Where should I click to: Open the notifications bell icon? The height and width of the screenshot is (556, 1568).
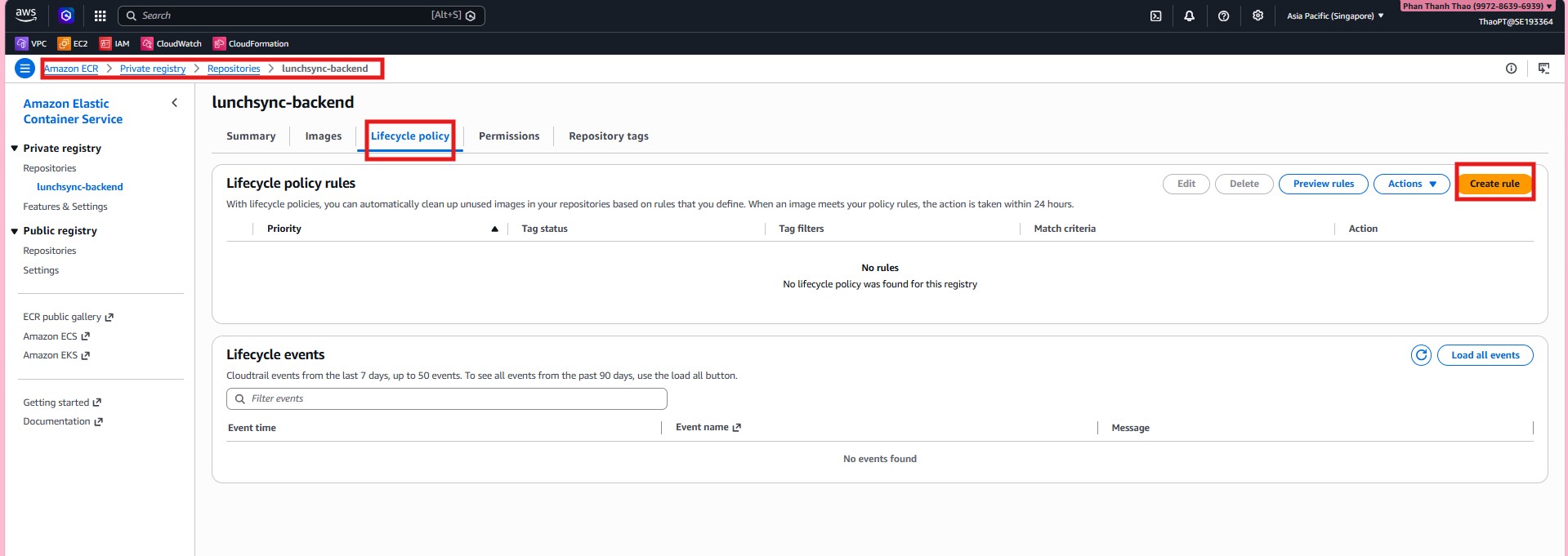(1189, 16)
